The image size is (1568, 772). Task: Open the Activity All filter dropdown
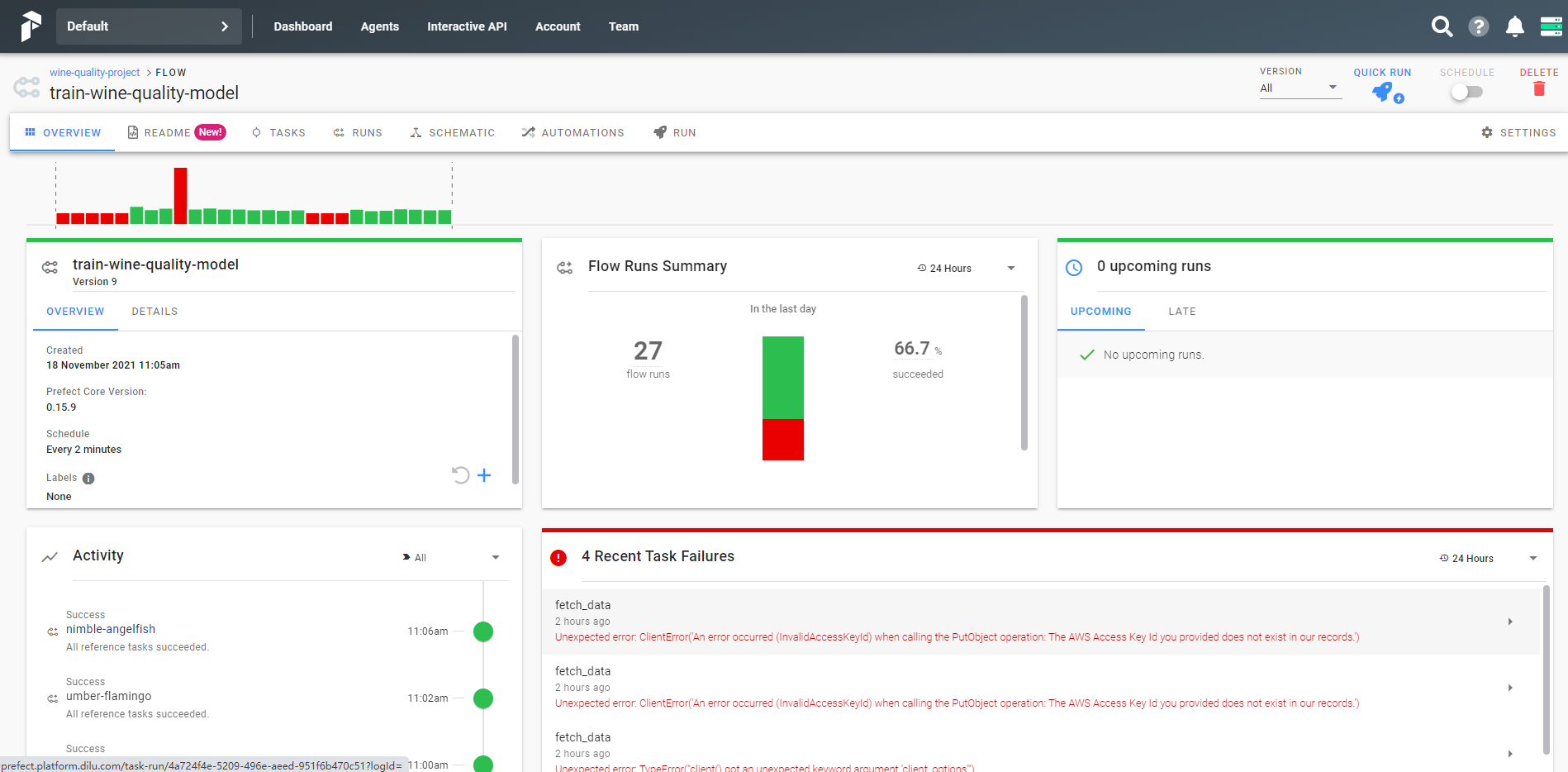coord(451,557)
